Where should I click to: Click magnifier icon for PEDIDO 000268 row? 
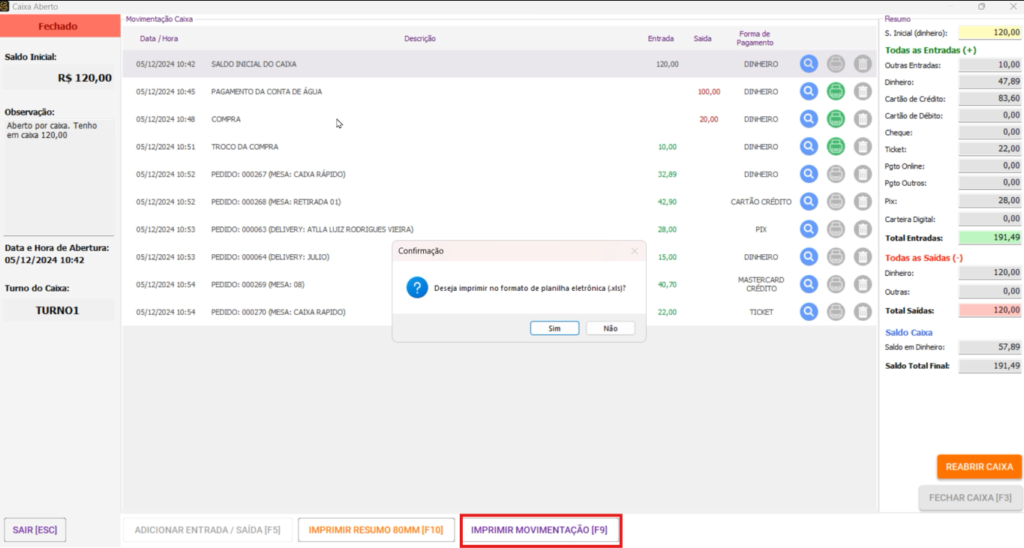pos(809,202)
